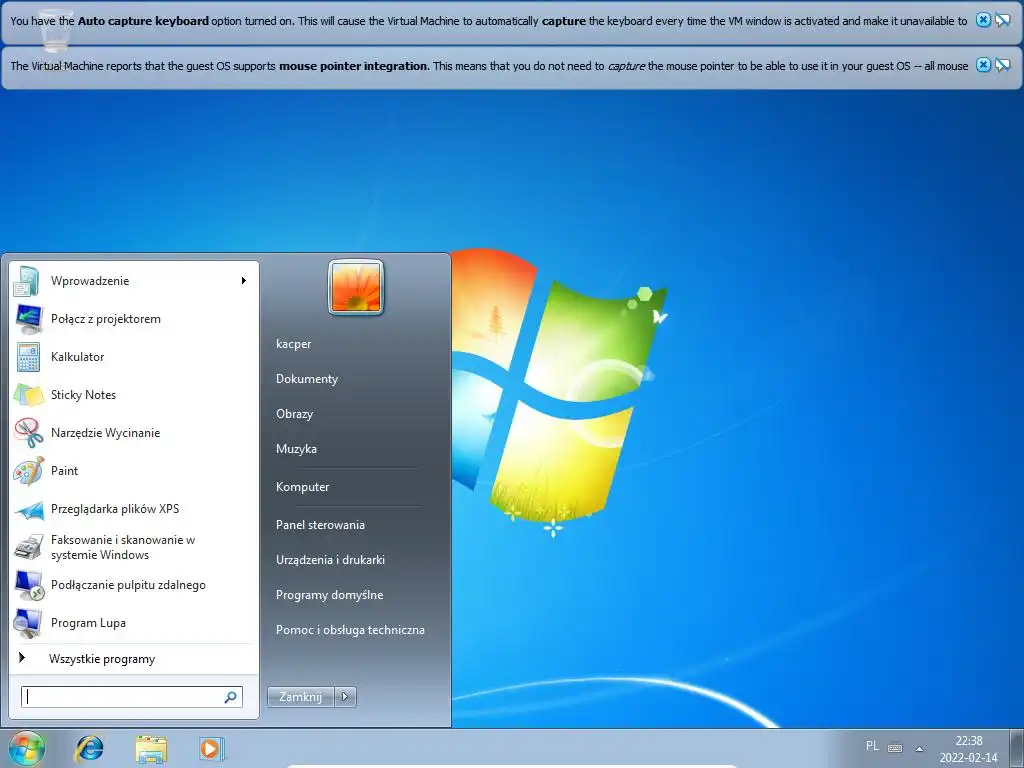This screenshot has height=768, width=1024.
Task: Click the search magnifier icon in Start menu
Action: tap(231, 697)
